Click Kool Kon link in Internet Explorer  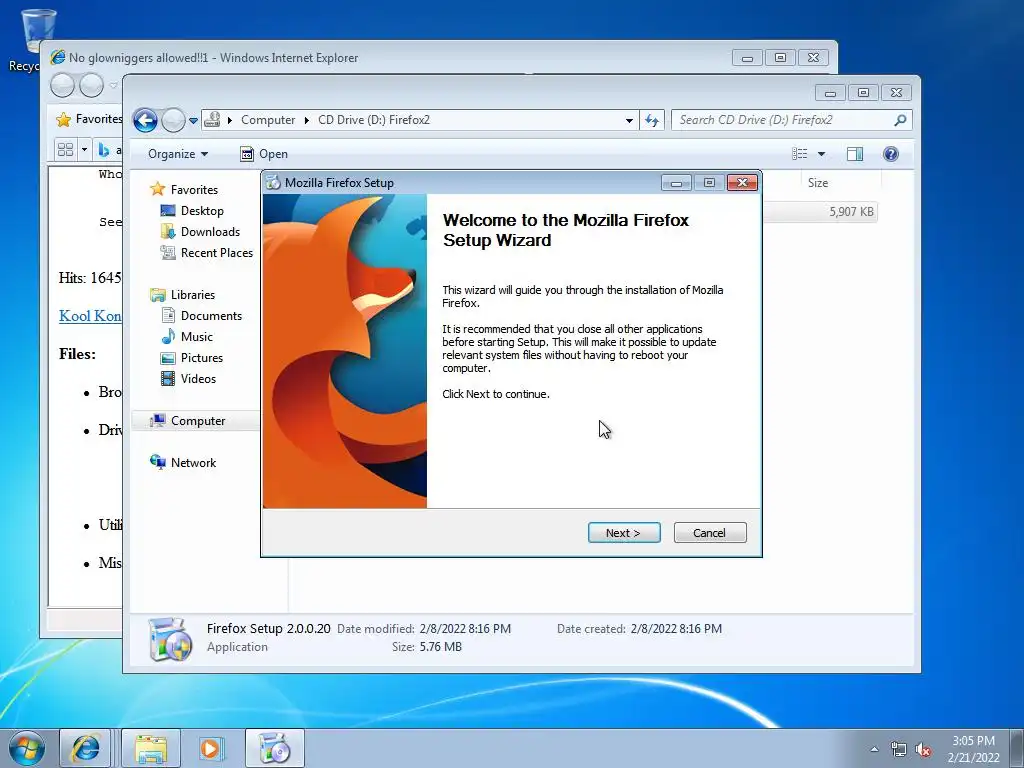click(x=90, y=316)
